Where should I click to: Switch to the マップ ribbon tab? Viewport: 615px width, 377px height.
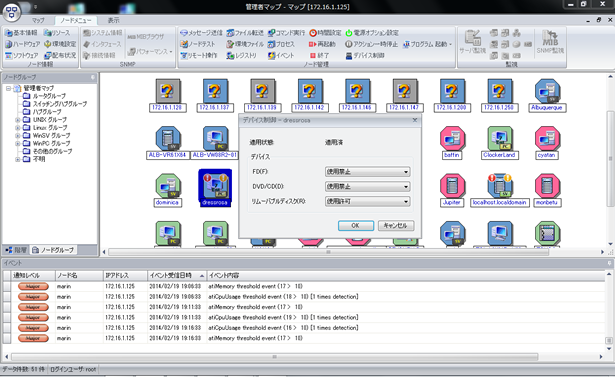pos(38,20)
